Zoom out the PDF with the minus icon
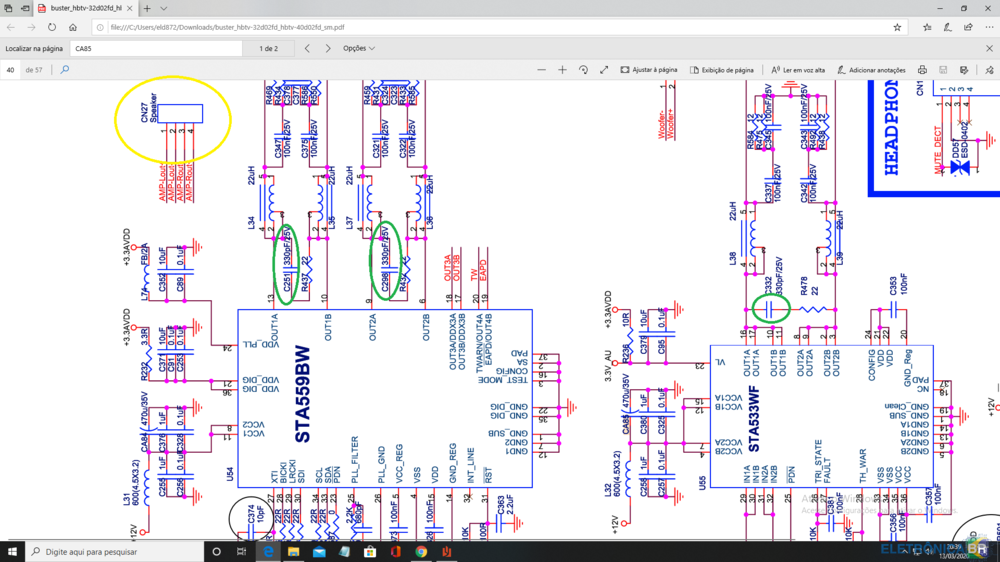Viewport: 1000px width, 562px height. click(x=541, y=70)
